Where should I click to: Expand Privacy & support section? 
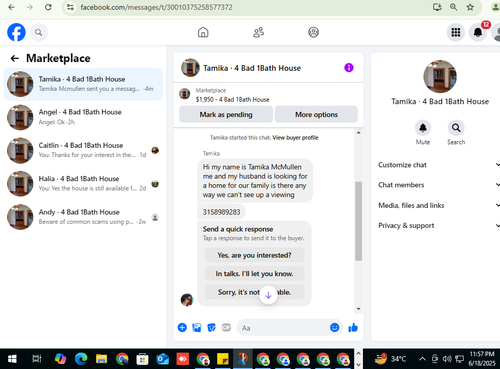[439, 225]
